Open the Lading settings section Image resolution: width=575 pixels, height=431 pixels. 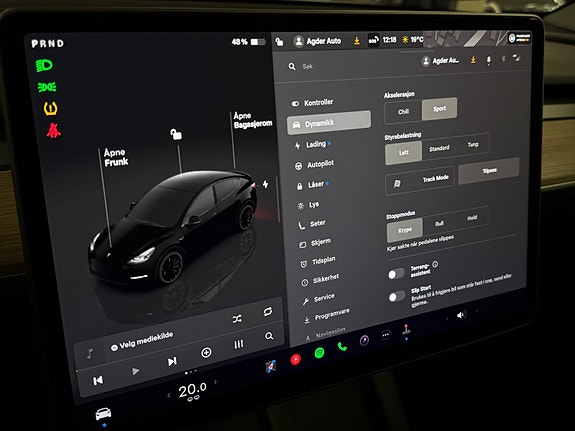click(312, 145)
